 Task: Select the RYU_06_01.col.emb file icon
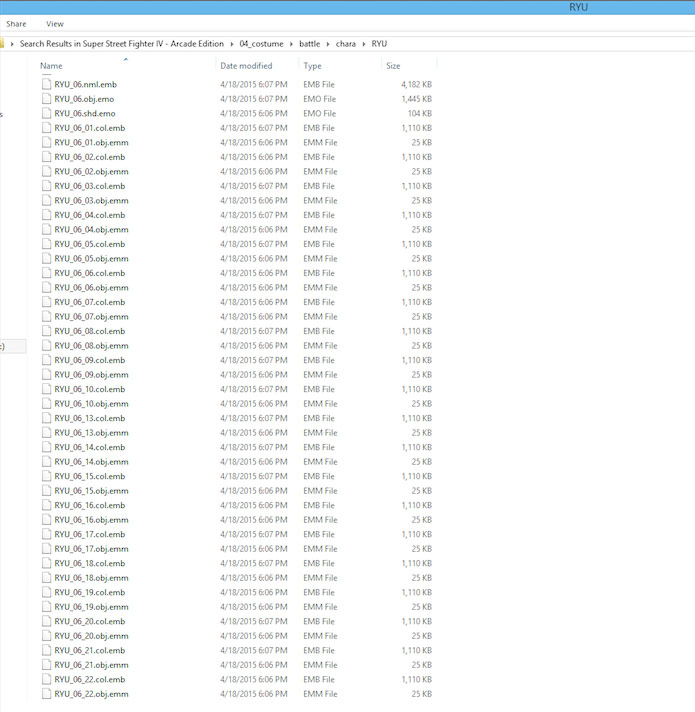click(x=46, y=128)
